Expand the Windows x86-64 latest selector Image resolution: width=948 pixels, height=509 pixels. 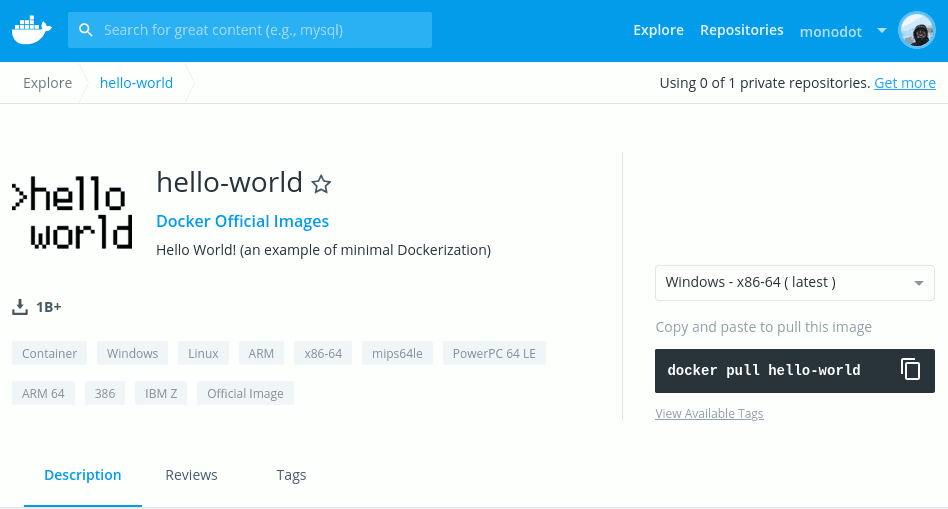point(794,283)
